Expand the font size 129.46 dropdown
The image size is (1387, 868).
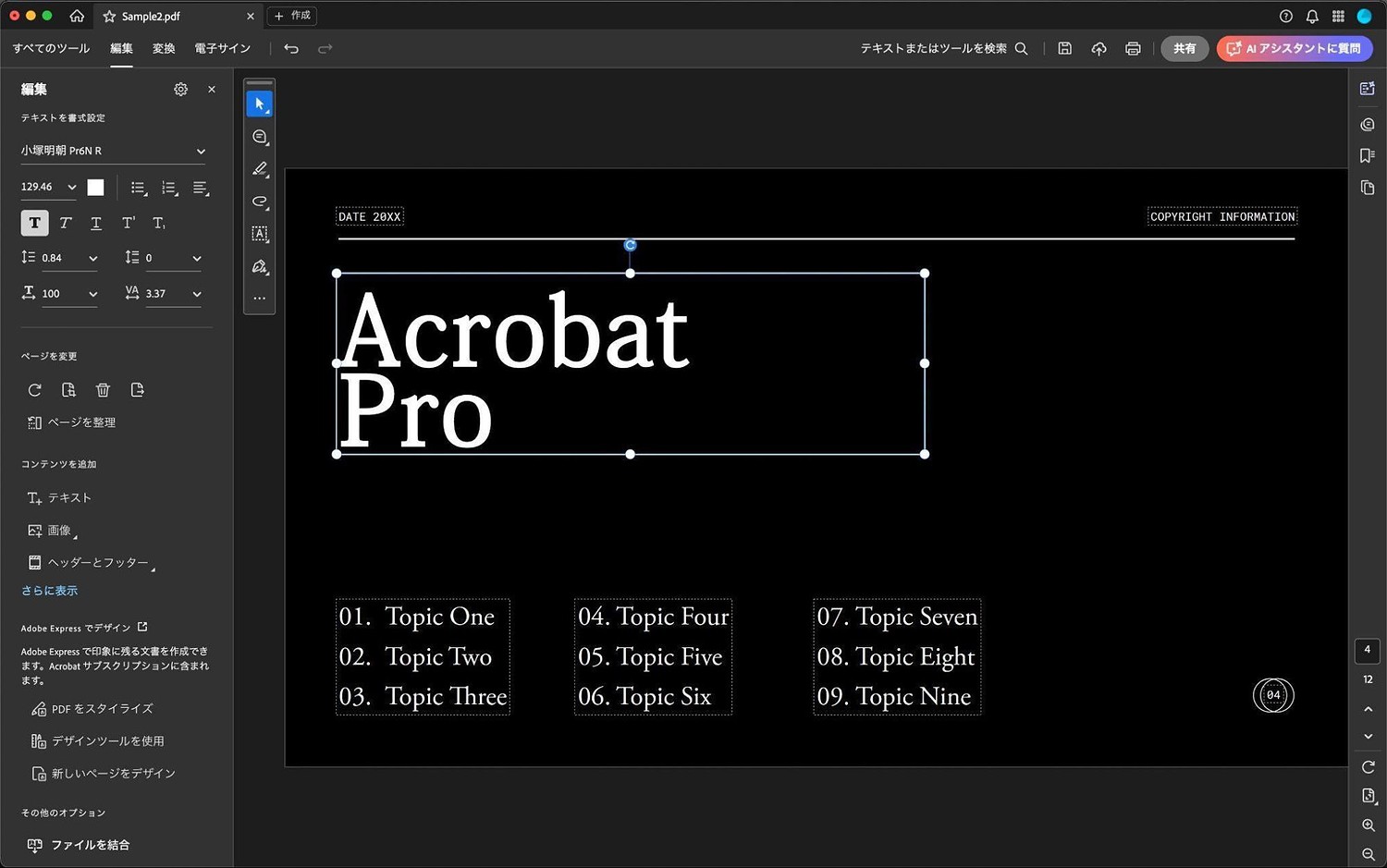coord(71,188)
